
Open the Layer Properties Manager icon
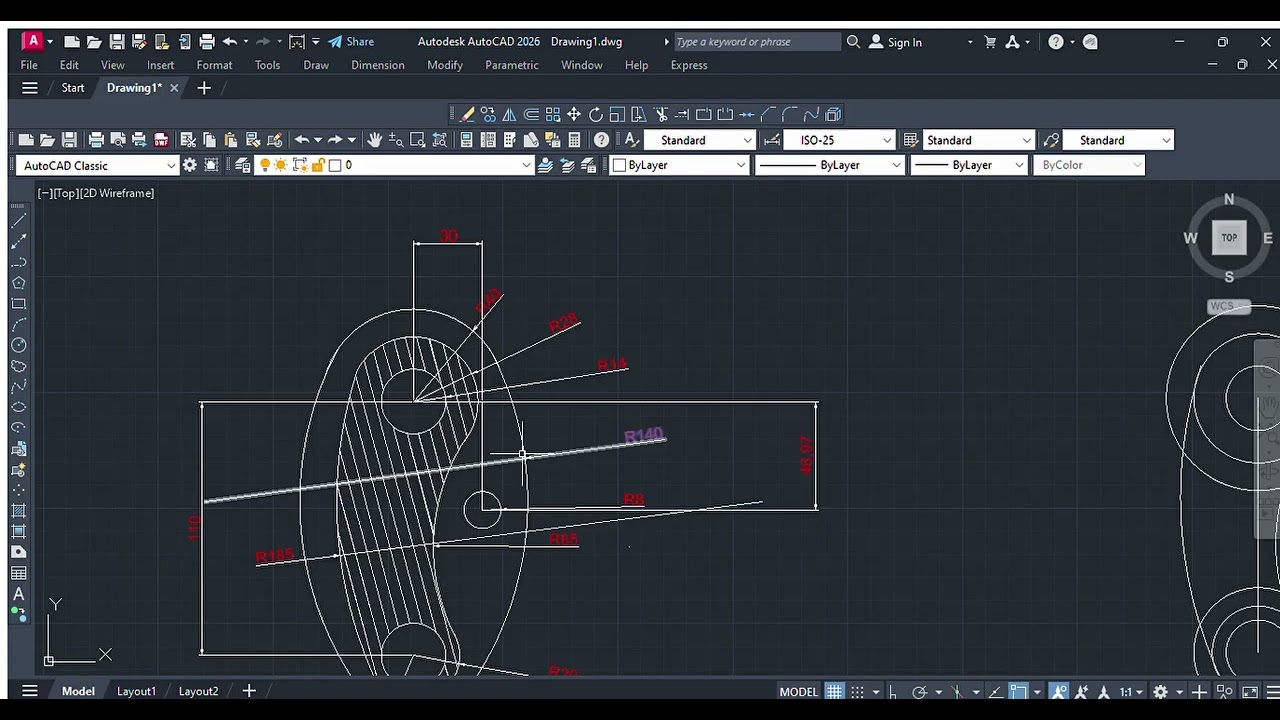tap(243, 165)
